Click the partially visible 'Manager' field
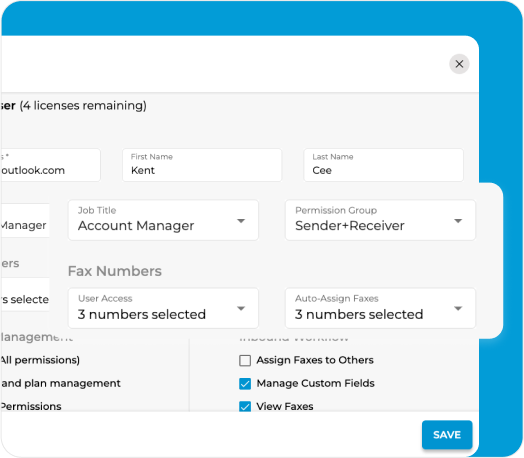Viewport: 524px width, 458px height. coord(25,221)
